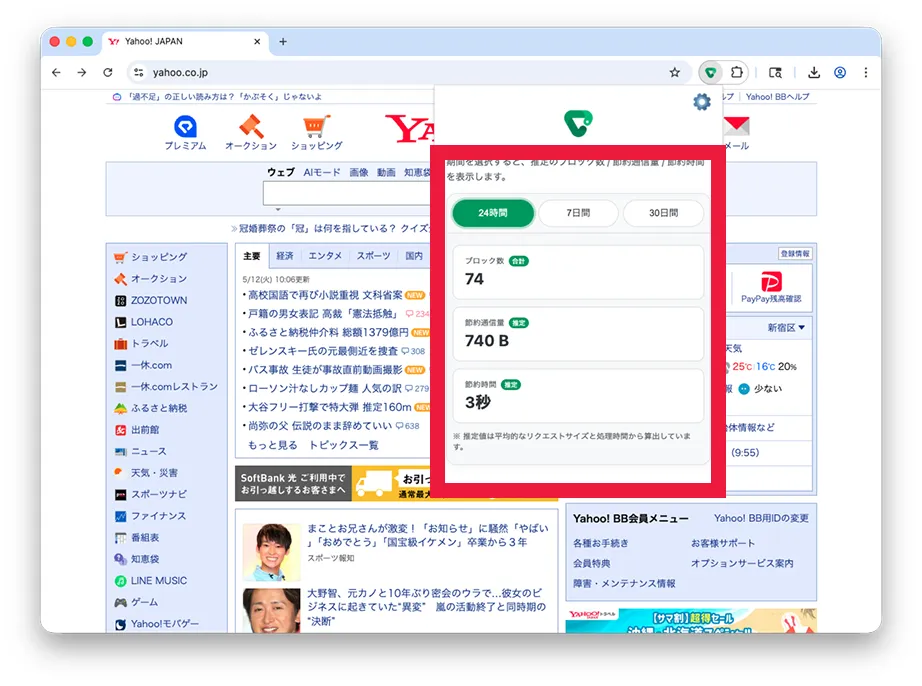Switch search to AIモード
Viewport: 922px width, 686px height.
point(322,172)
